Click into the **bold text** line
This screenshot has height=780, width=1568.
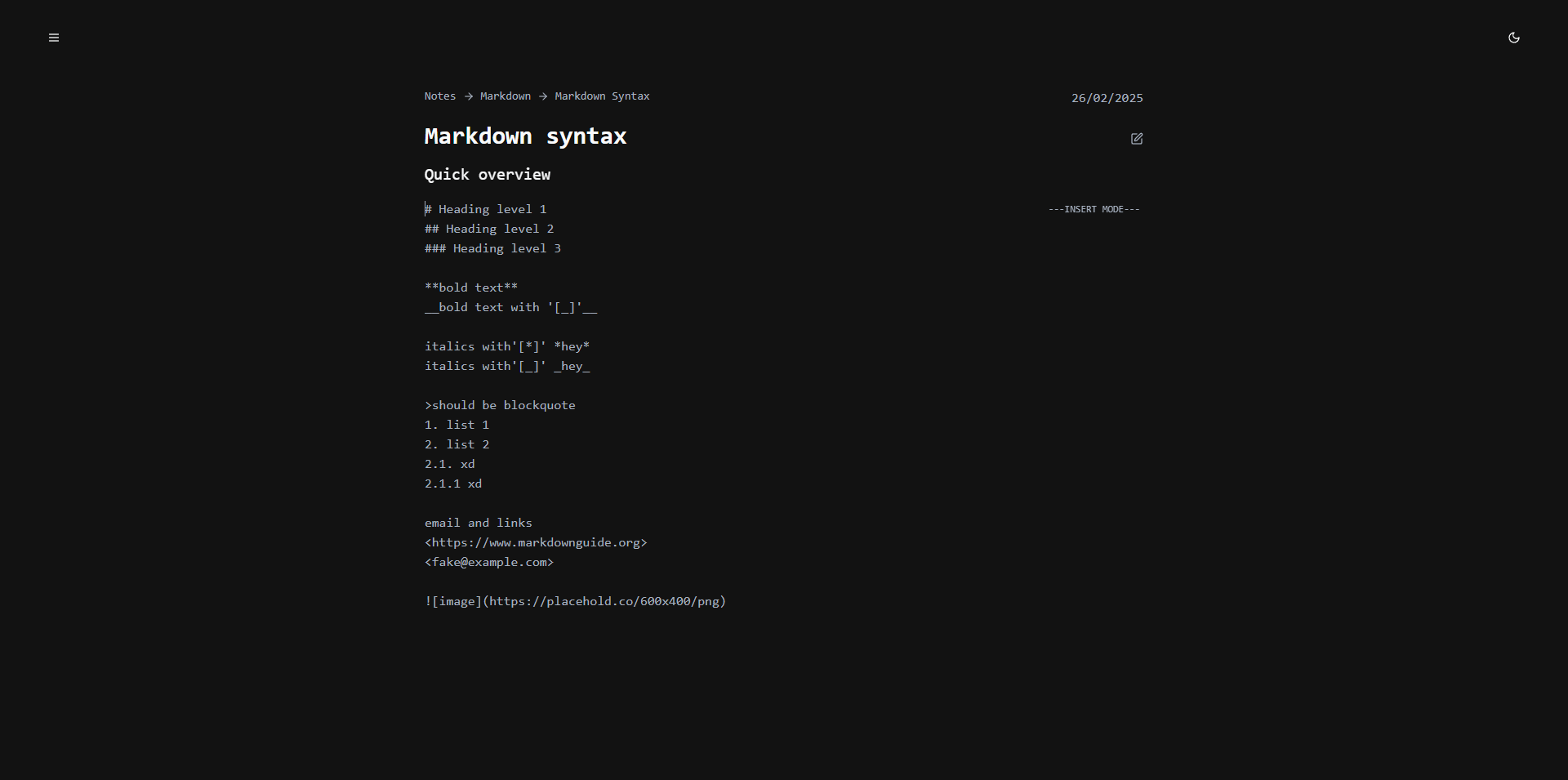click(x=471, y=288)
